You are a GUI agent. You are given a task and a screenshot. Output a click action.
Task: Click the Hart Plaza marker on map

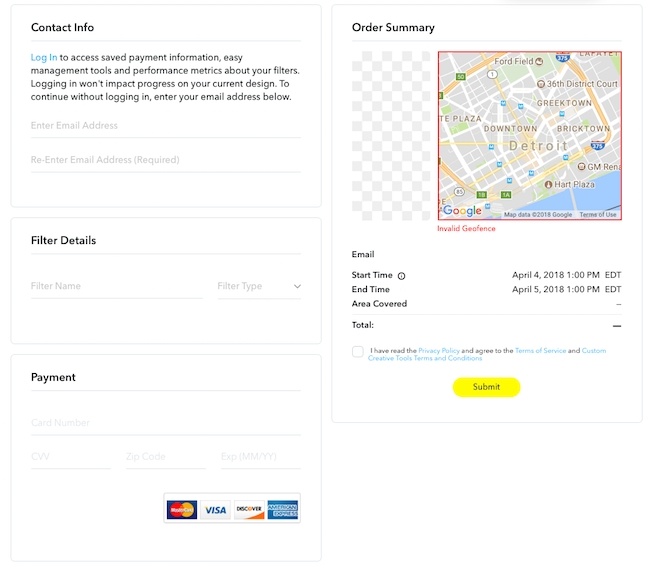pos(548,184)
